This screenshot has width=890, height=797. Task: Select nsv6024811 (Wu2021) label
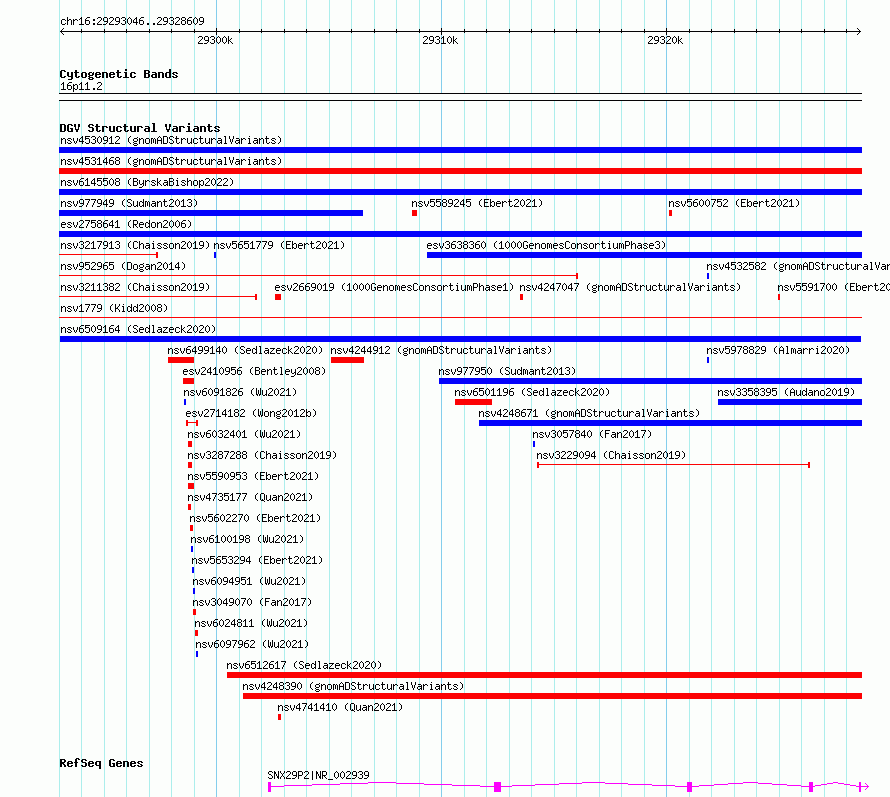click(251, 623)
